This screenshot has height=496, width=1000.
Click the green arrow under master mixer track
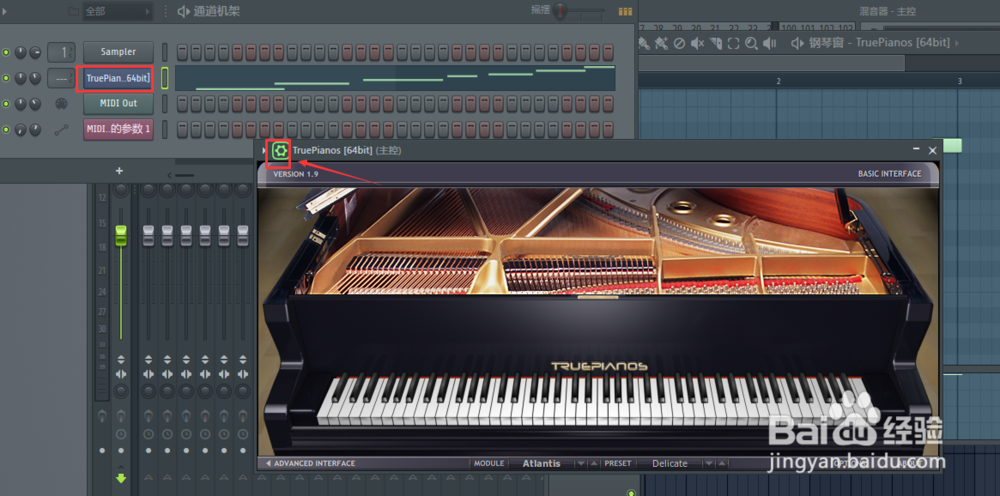121,478
